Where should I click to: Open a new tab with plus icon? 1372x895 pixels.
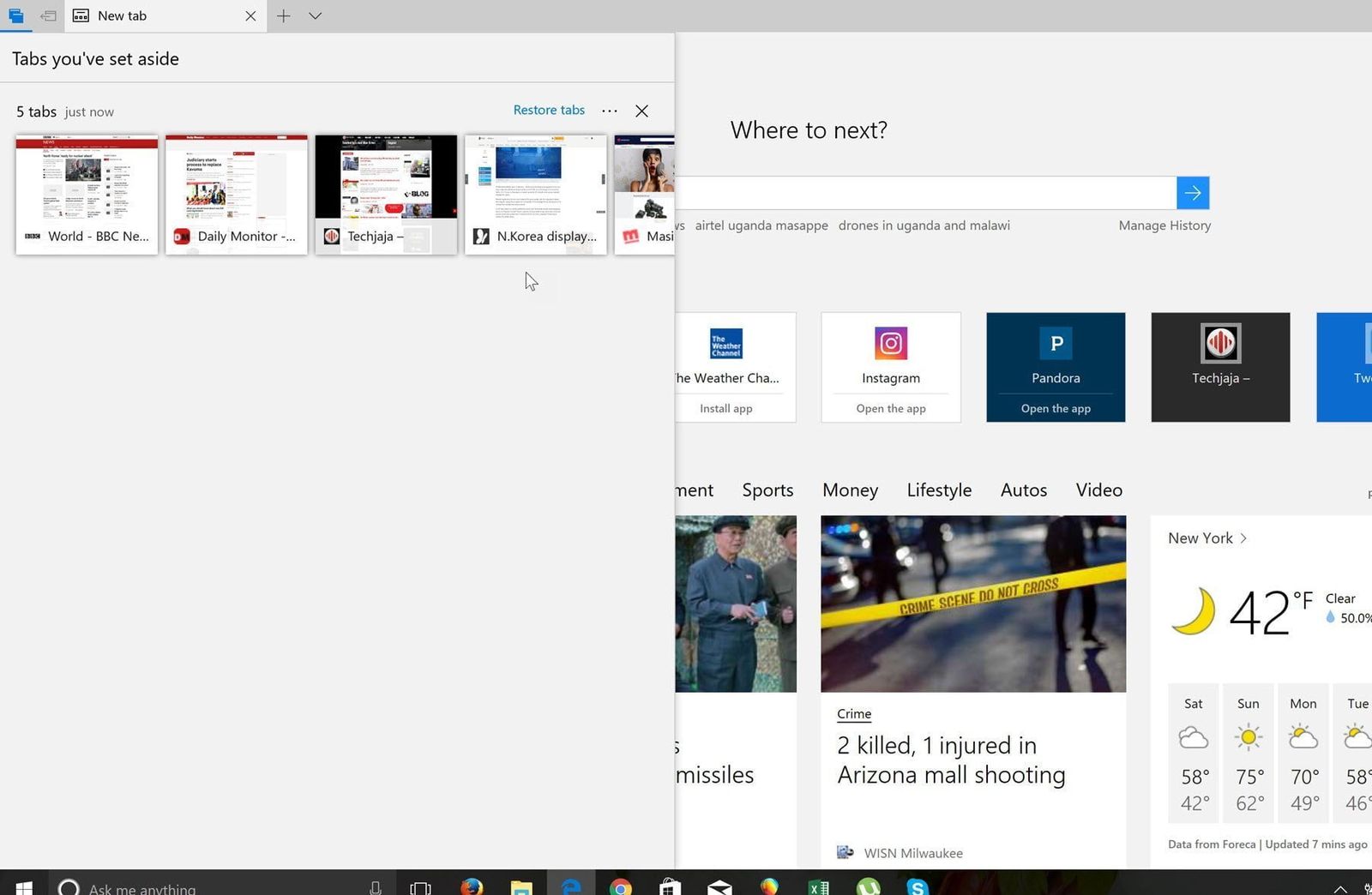(283, 15)
